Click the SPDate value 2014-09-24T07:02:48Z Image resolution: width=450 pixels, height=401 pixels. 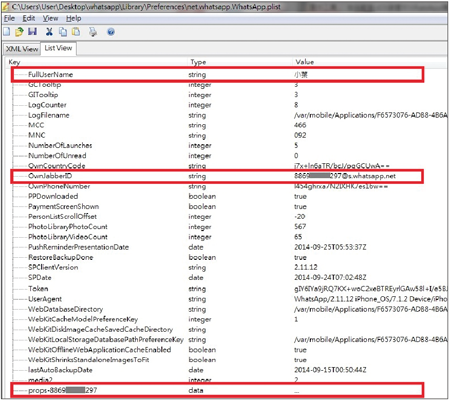pyautogui.click(x=330, y=278)
